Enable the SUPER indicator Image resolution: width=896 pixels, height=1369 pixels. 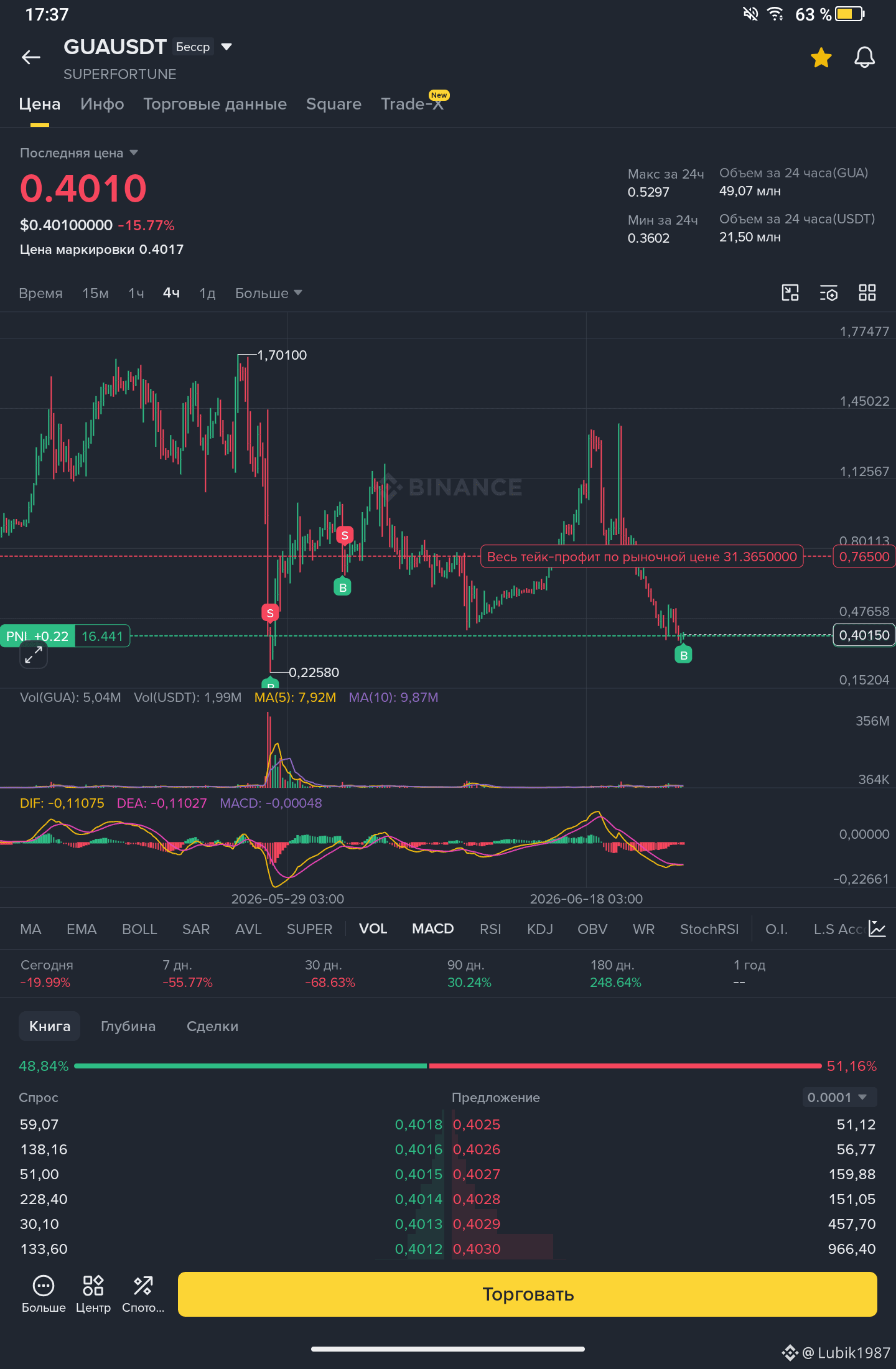[309, 929]
